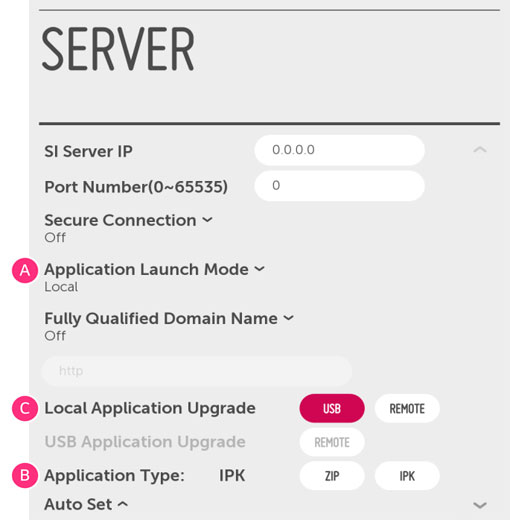The width and height of the screenshot is (510, 520).
Task: Click the scroll-down chevron beside Auto Set
Action: 480,505
